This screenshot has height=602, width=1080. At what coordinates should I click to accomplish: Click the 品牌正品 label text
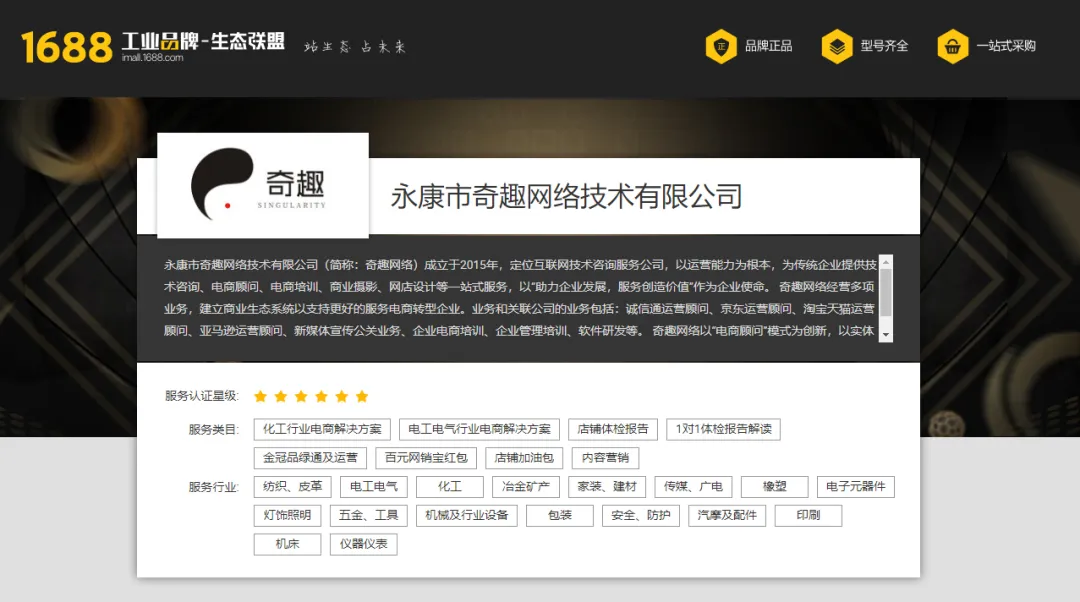coord(769,46)
